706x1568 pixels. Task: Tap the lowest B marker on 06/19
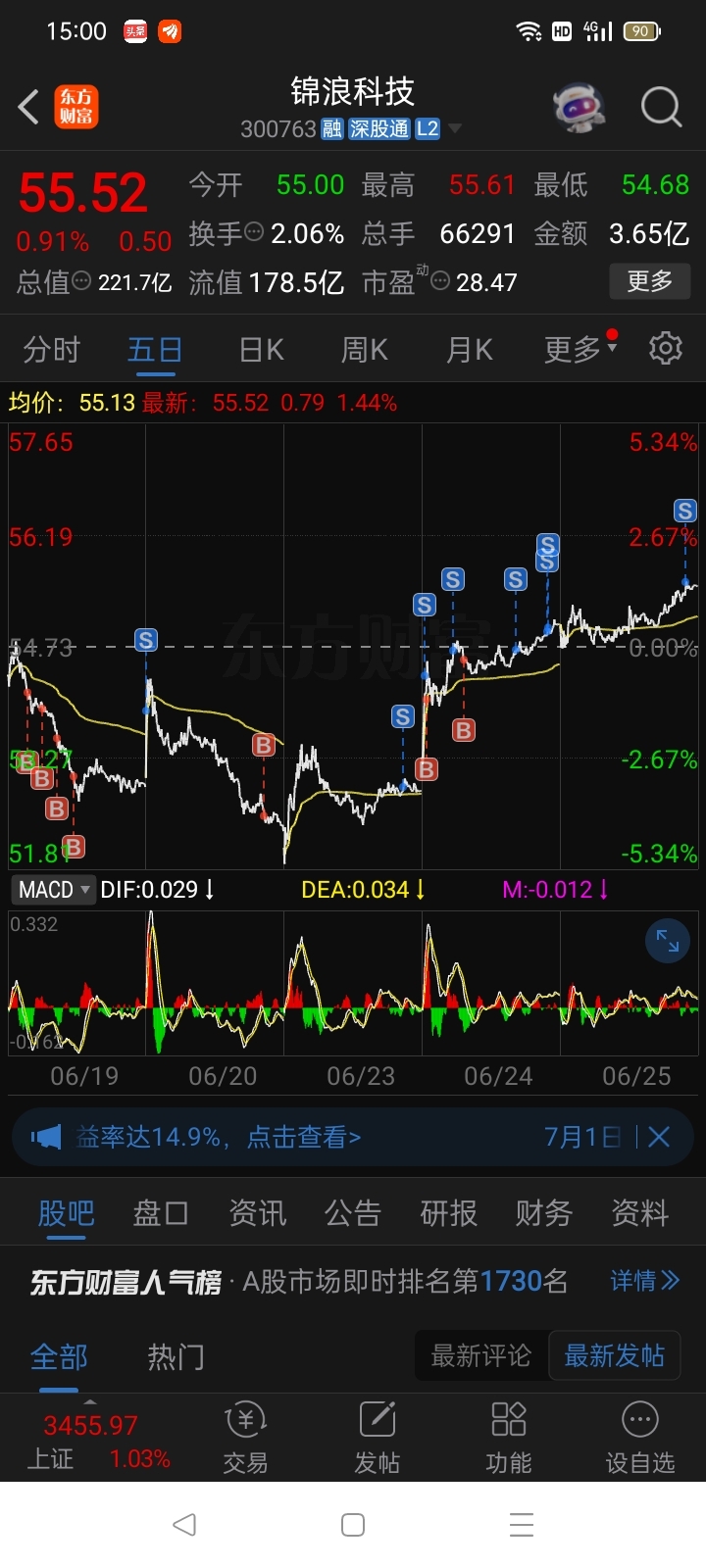pyautogui.click(x=74, y=847)
